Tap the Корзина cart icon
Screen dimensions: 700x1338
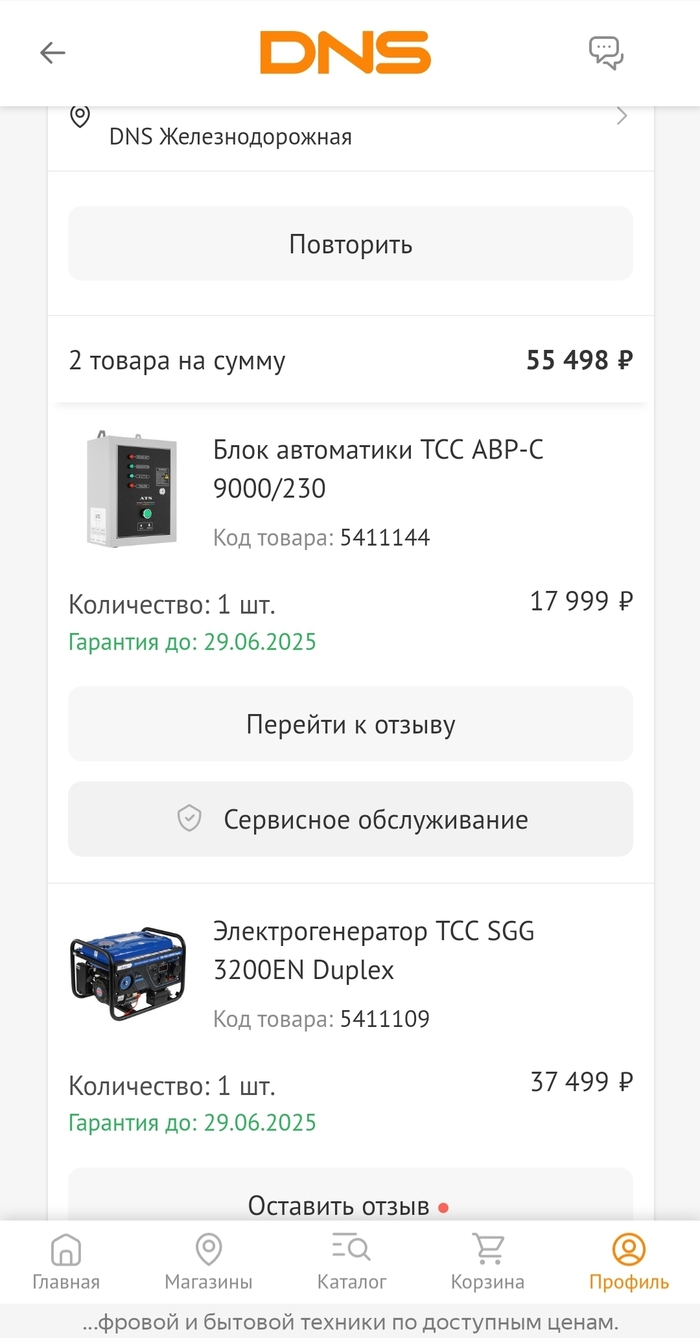[x=488, y=1248]
